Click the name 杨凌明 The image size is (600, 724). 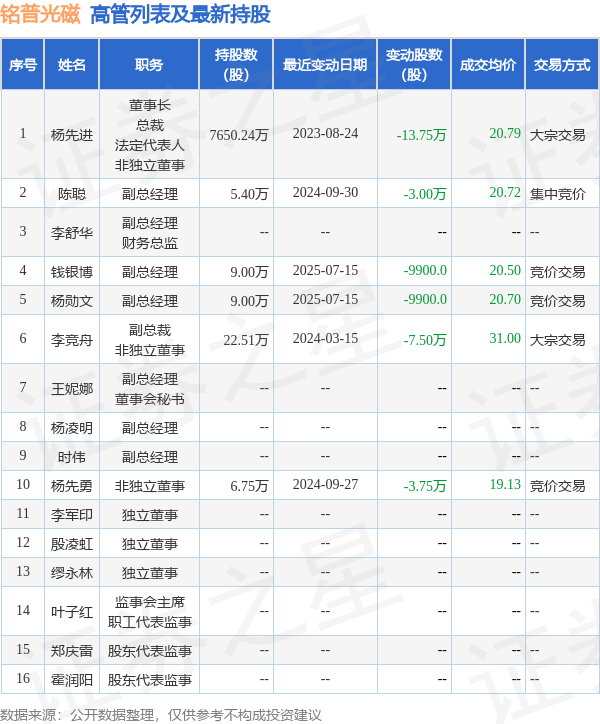[72, 428]
